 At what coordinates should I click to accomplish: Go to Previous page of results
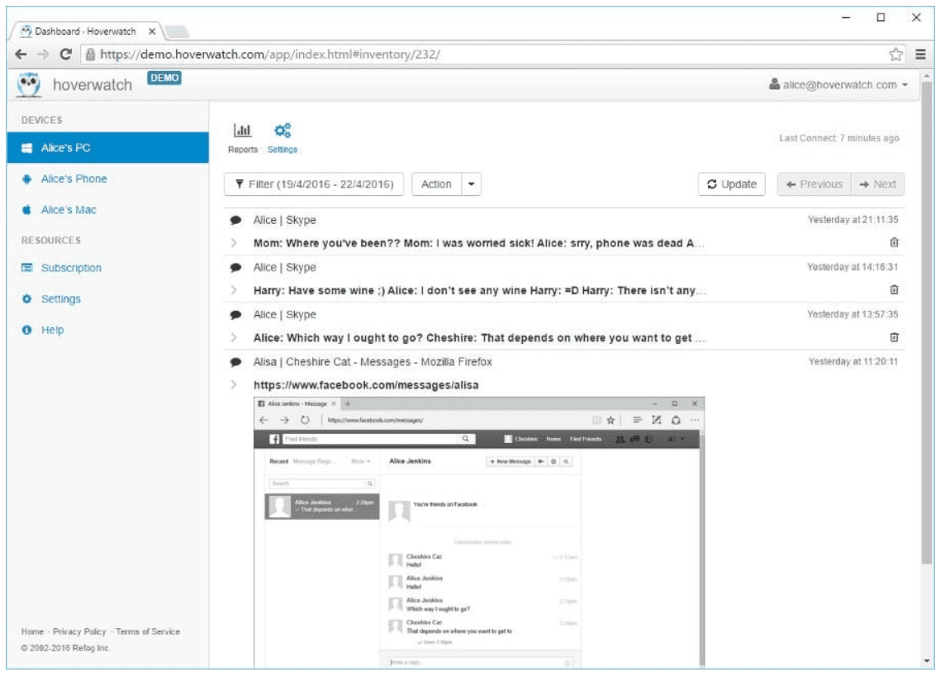click(x=814, y=184)
